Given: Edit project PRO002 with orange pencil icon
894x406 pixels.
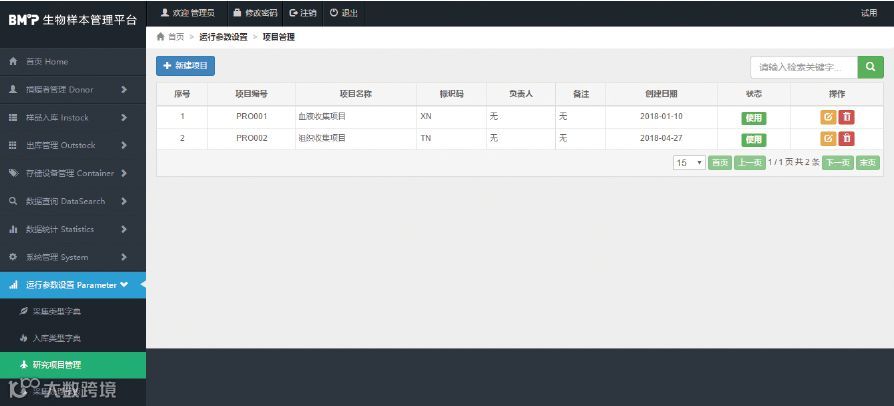Looking at the screenshot, I should tap(828, 139).
